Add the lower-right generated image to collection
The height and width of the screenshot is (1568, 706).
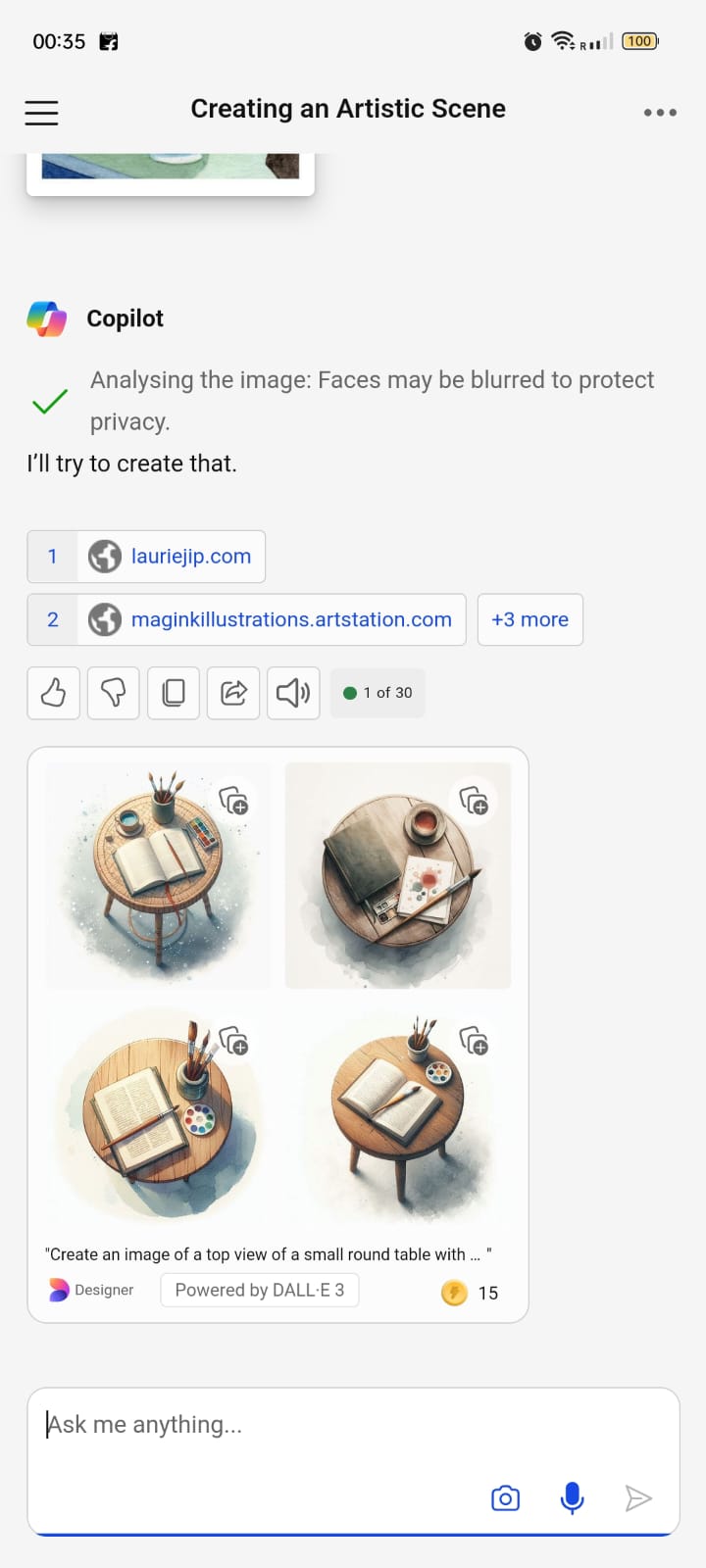475,1041
